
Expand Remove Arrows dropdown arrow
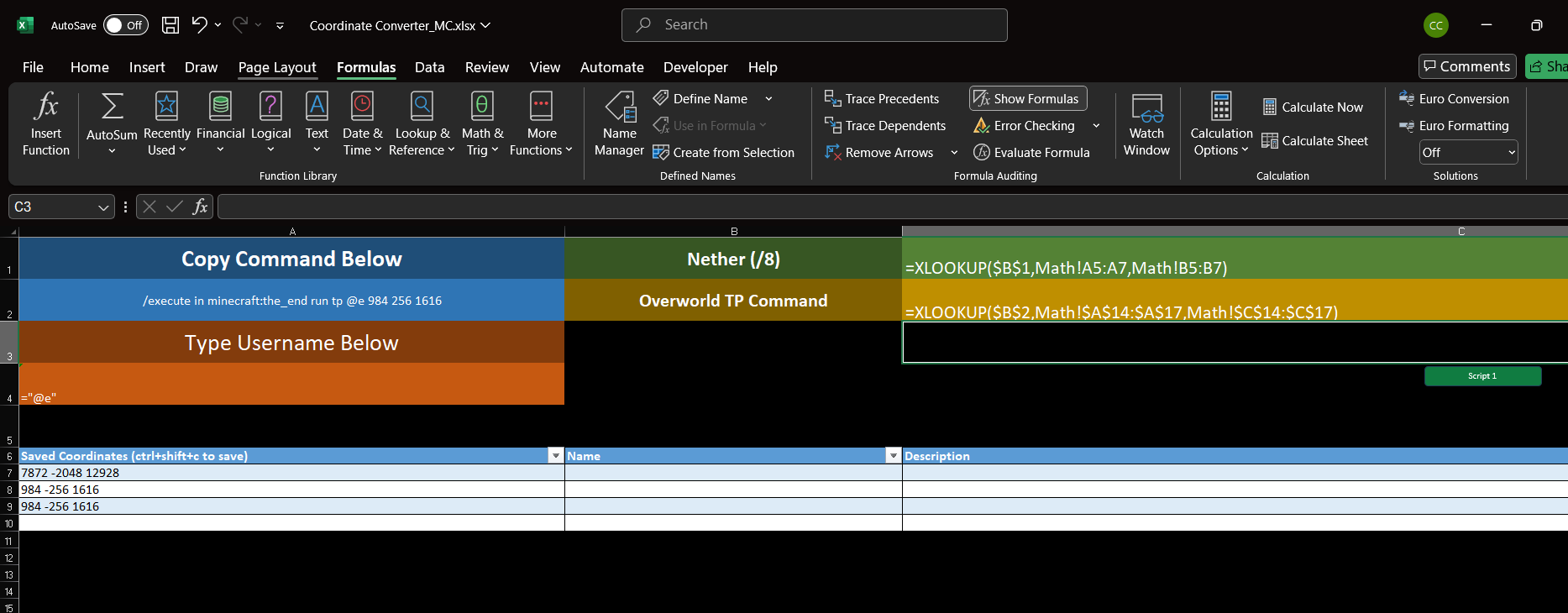click(x=954, y=153)
